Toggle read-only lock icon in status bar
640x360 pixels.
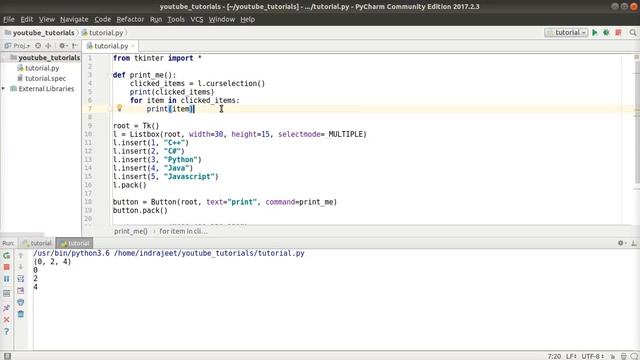[613, 356]
